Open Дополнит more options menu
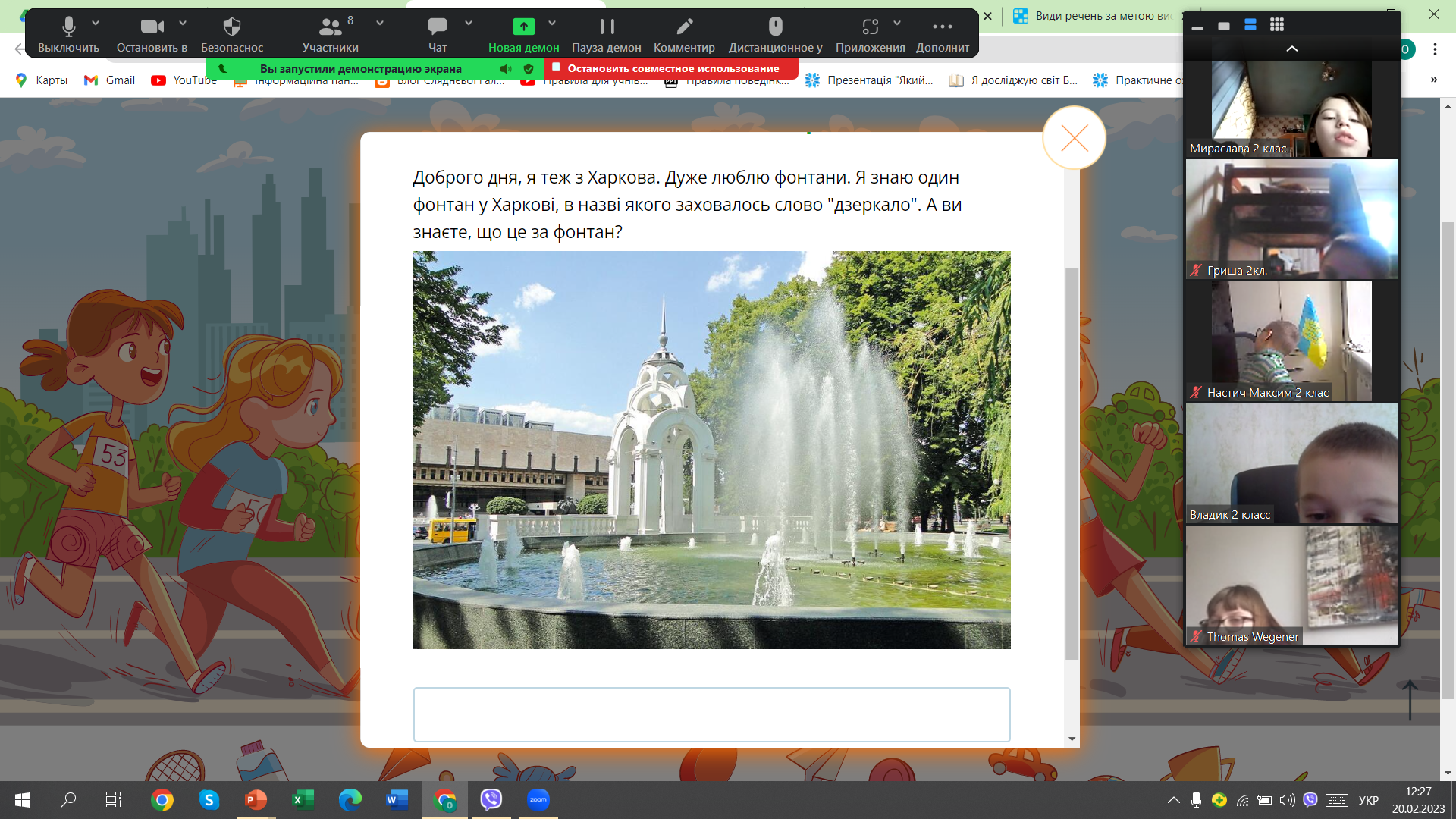This screenshot has height=819, width=1456. click(x=943, y=34)
